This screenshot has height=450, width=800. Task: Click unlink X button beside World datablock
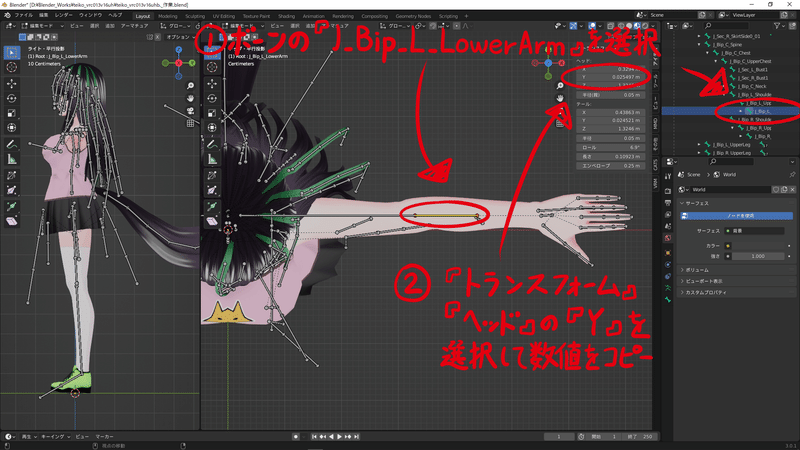pyautogui.click(x=792, y=189)
